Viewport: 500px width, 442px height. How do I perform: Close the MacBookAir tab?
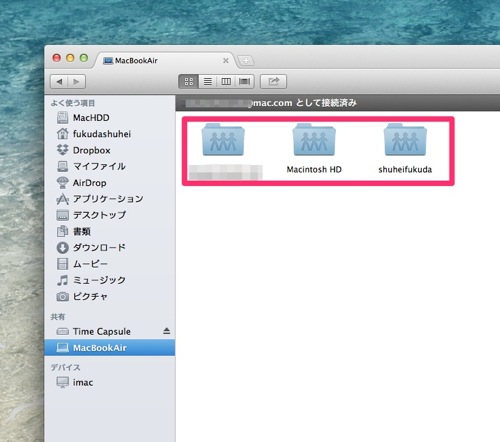point(226,61)
